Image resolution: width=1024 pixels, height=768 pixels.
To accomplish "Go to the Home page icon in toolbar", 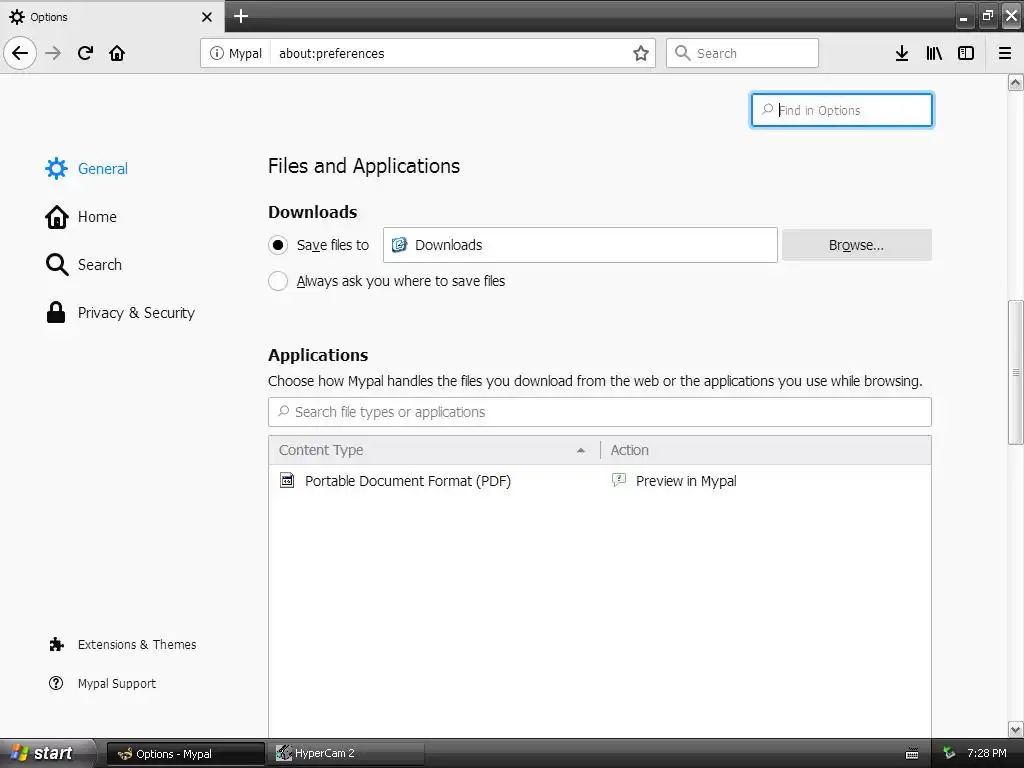I will coord(117,53).
